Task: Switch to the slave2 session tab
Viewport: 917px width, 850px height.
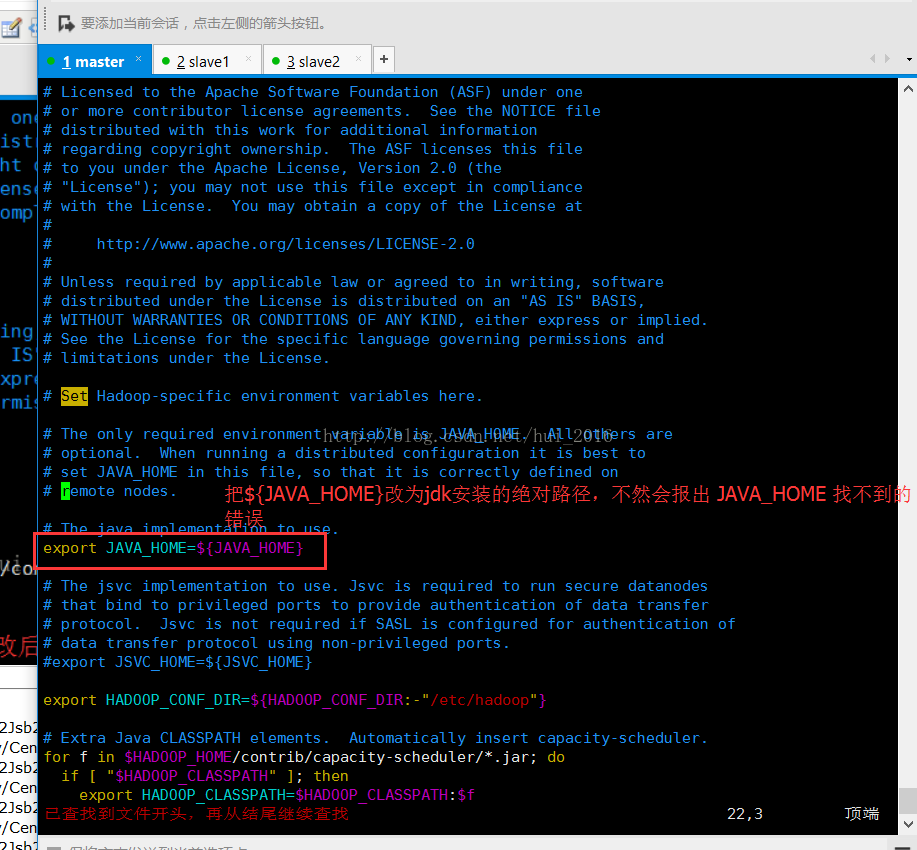Action: point(313,62)
